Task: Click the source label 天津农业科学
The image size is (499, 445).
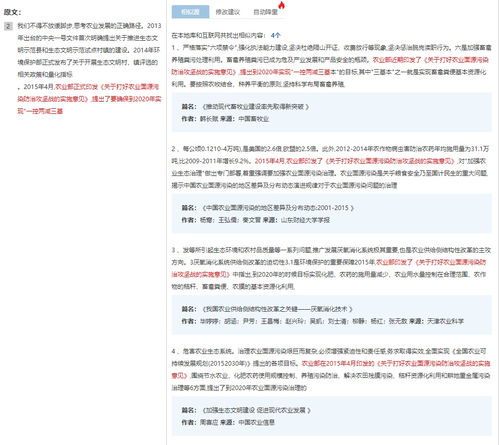Action: tap(446, 321)
